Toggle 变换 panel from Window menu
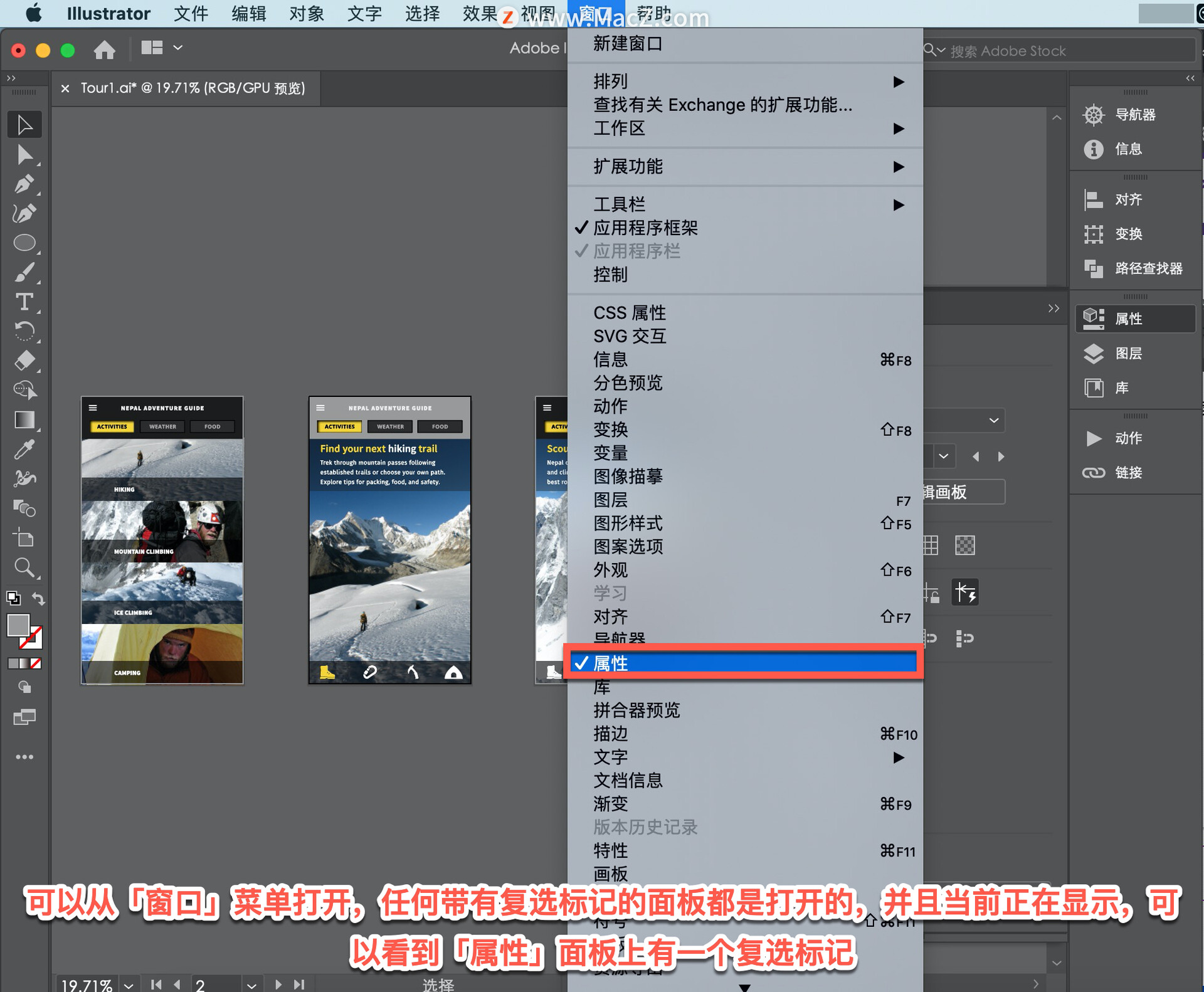 pyautogui.click(x=744, y=430)
